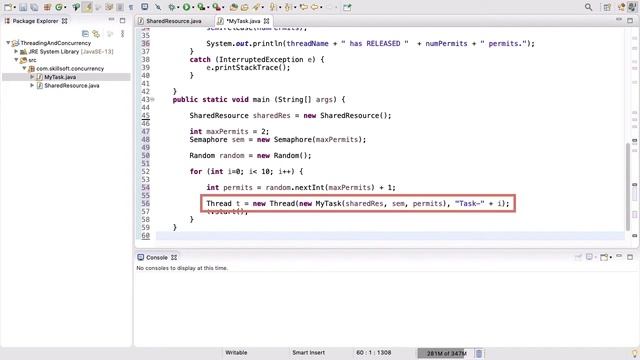Click the Open Perspective icon
Image resolution: width=640 pixels, height=360 pixels.
pyautogui.click(x=607, y=7)
